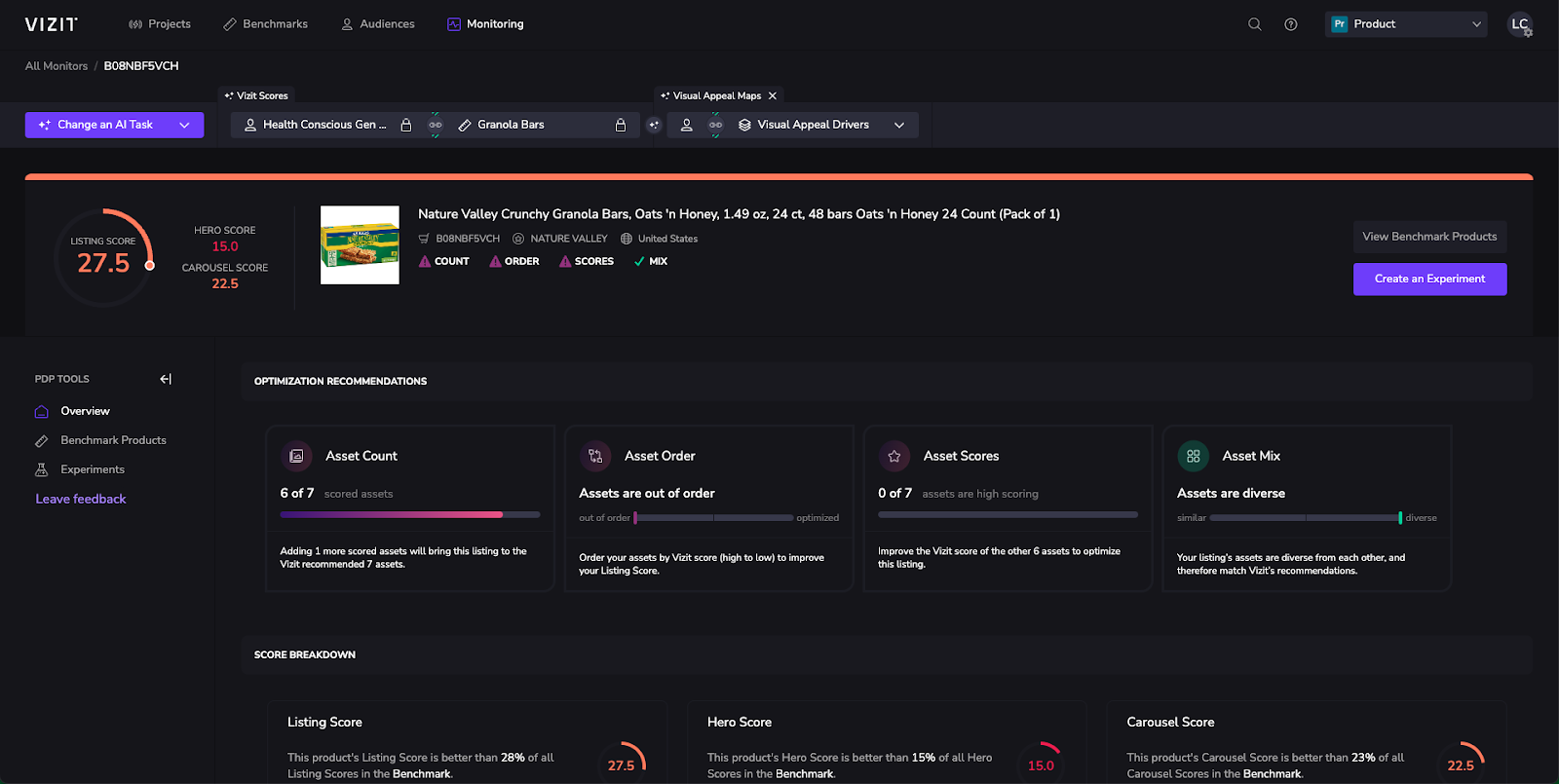The image size is (1559, 784).
Task: Select the Vizit Scores tab
Action: [x=256, y=95]
